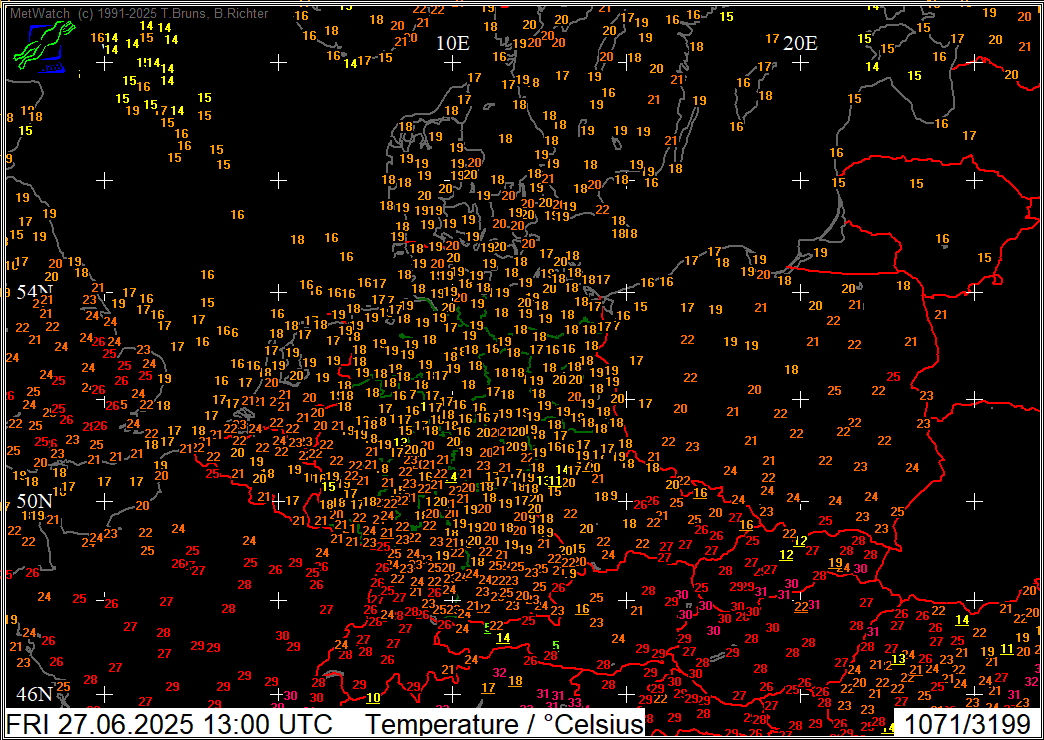Click the 10E longitude label
Screen dimensions: 1044x740
[453, 44]
